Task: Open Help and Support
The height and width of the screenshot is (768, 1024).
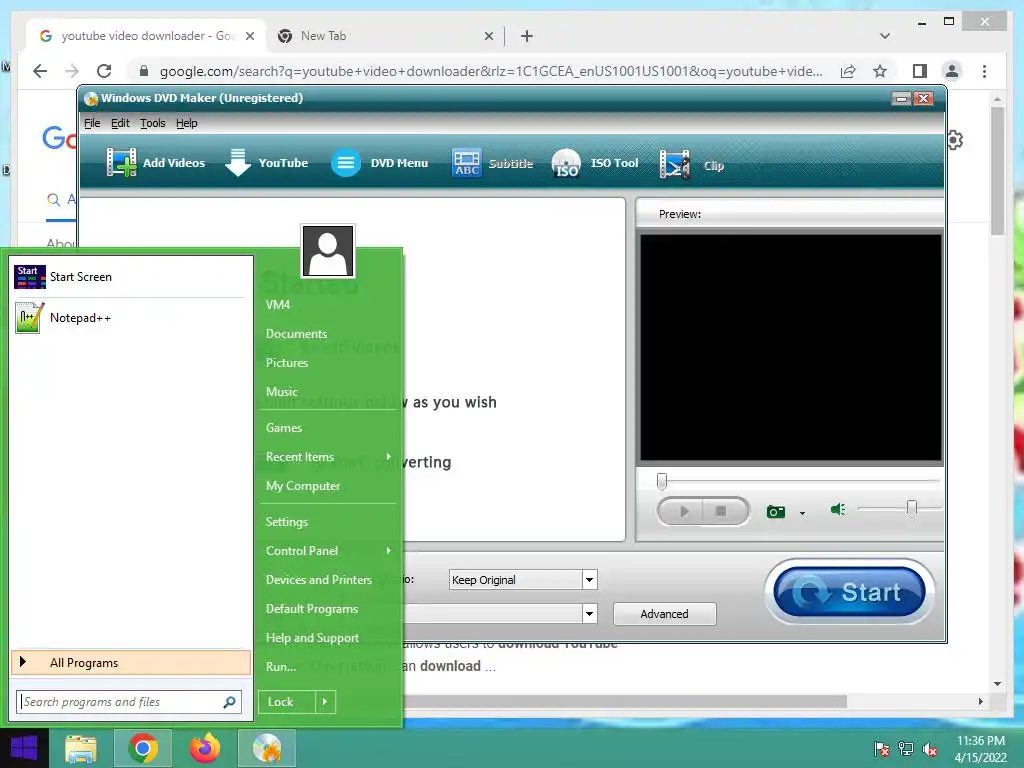Action: (312, 638)
